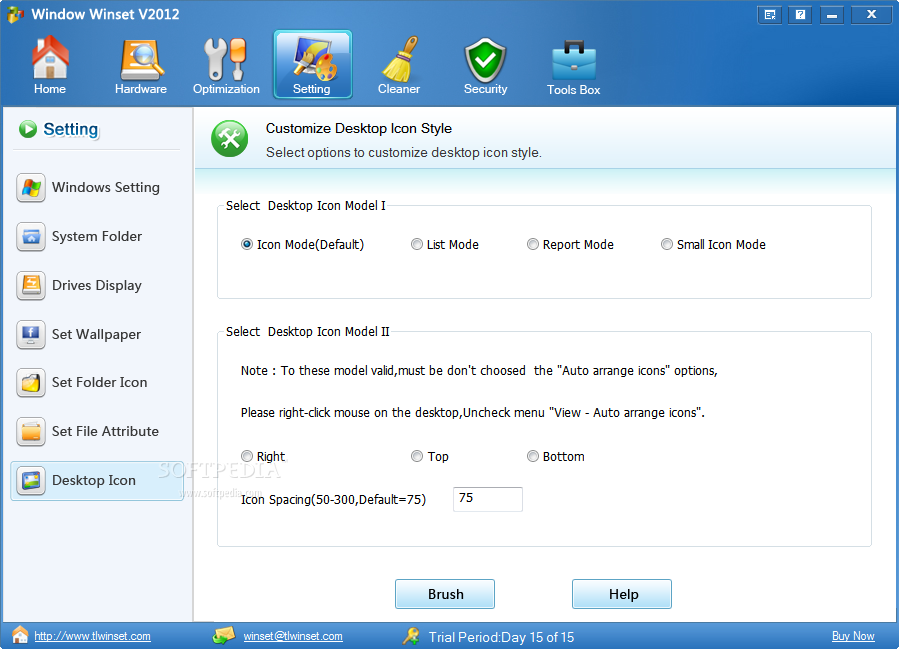Screen dimensions: 899x649
Task: Click the System Folder icon
Action: click(31, 236)
